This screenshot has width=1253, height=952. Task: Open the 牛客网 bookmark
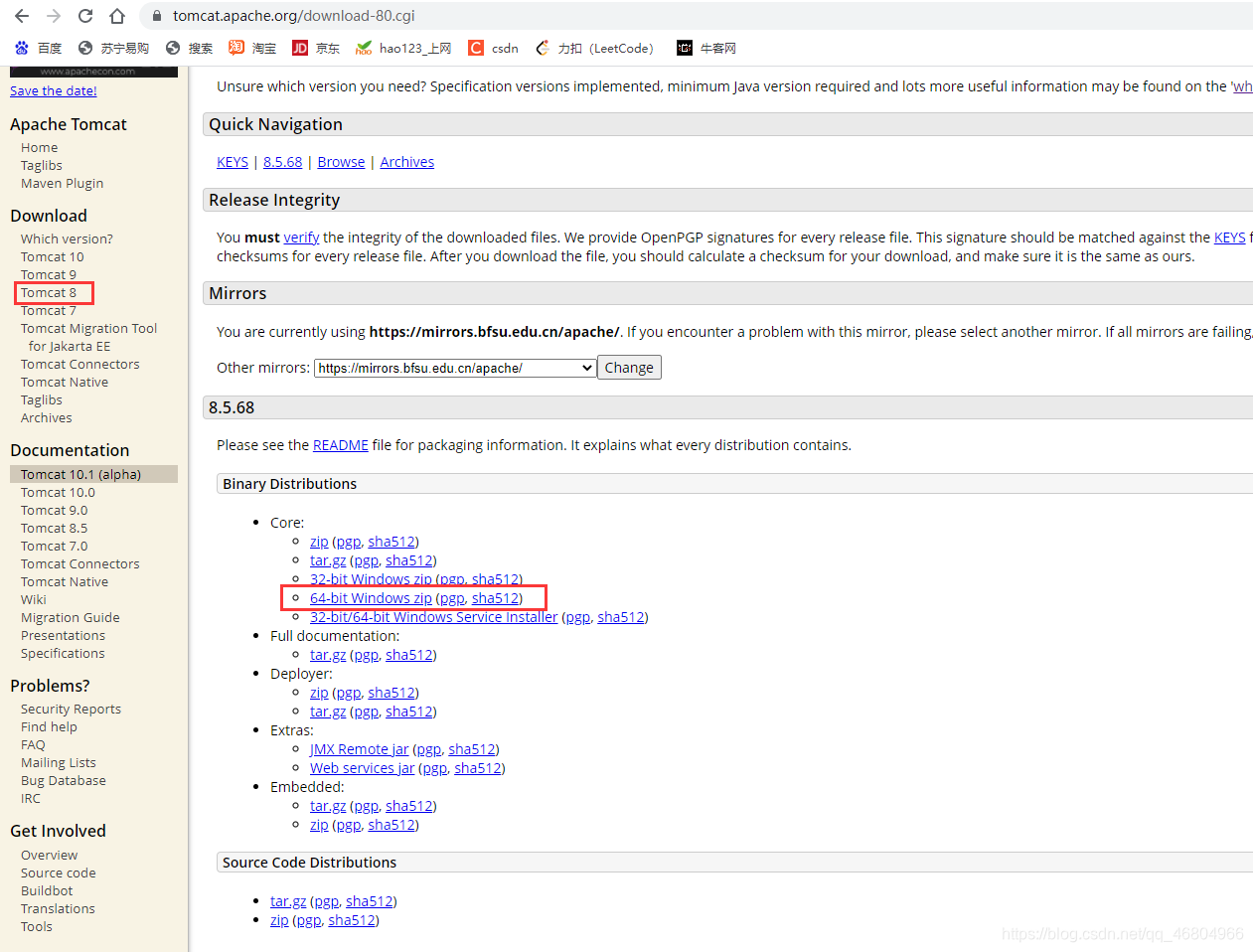(706, 48)
